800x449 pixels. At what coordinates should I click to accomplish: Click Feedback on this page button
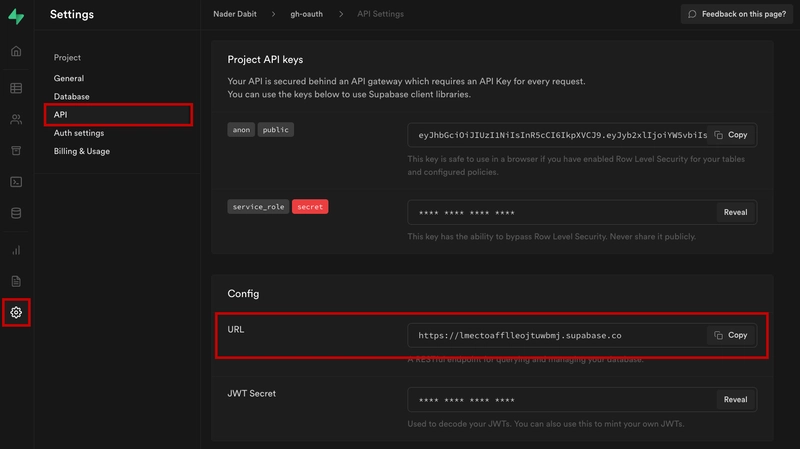[x=737, y=14]
